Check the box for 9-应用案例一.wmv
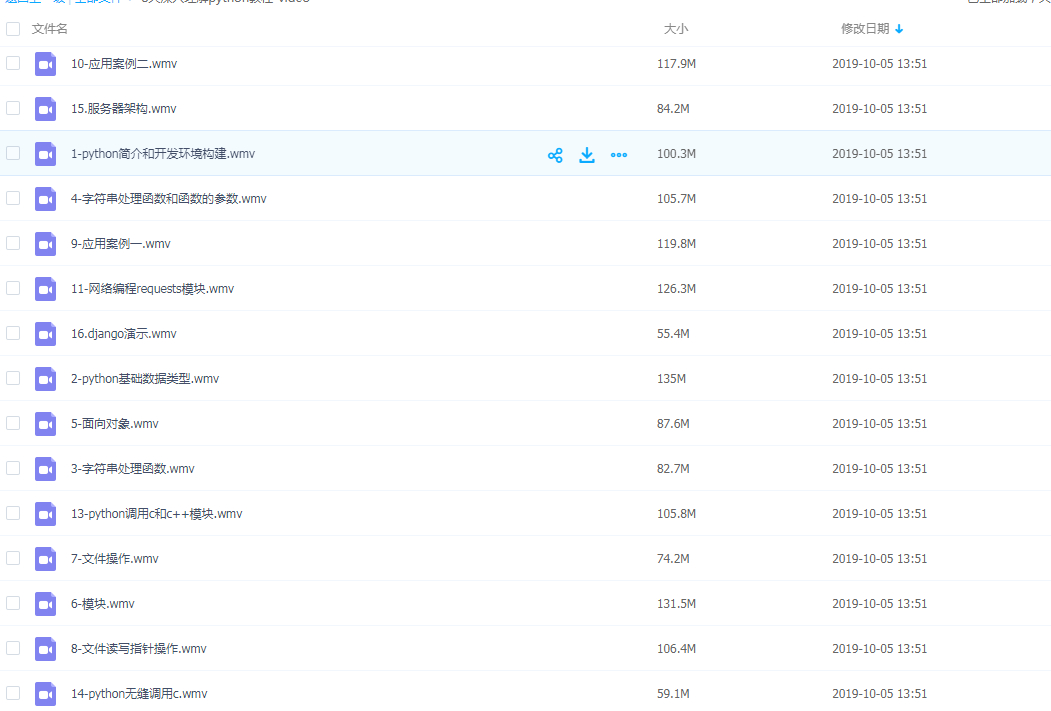Image resolution: width=1051 pixels, height=711 pixels. pyautogui.click(x=13, y=243)
